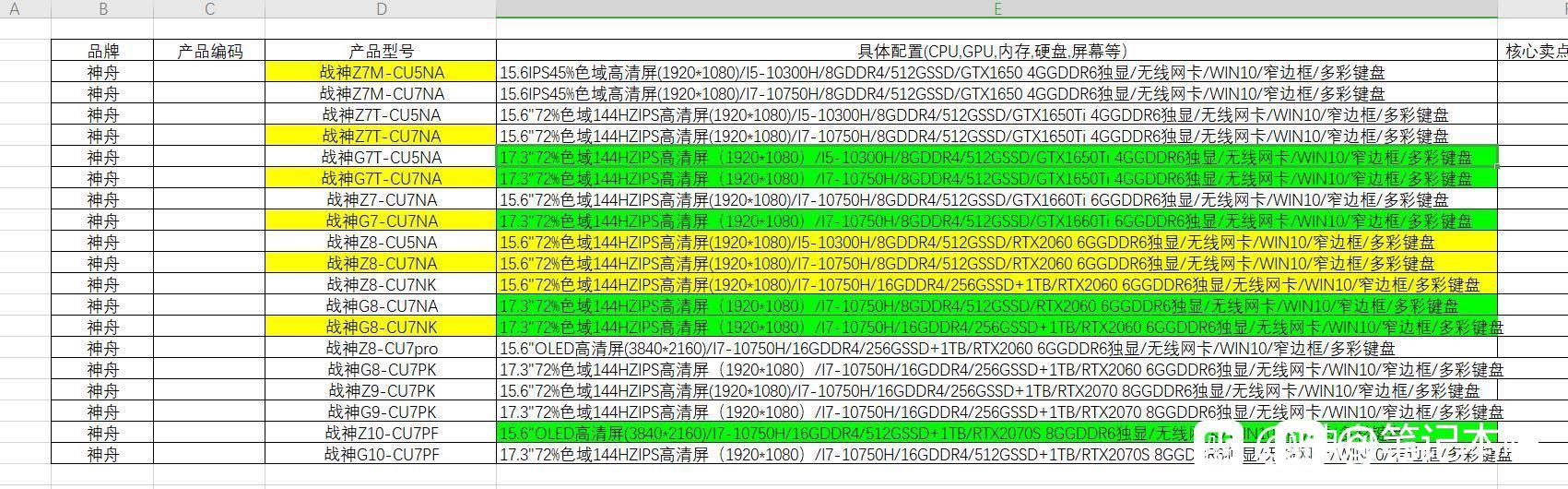Select the yellow cell 战神G7-CU7NA
Screen dimensions: 1568x489
pos(381,221)
